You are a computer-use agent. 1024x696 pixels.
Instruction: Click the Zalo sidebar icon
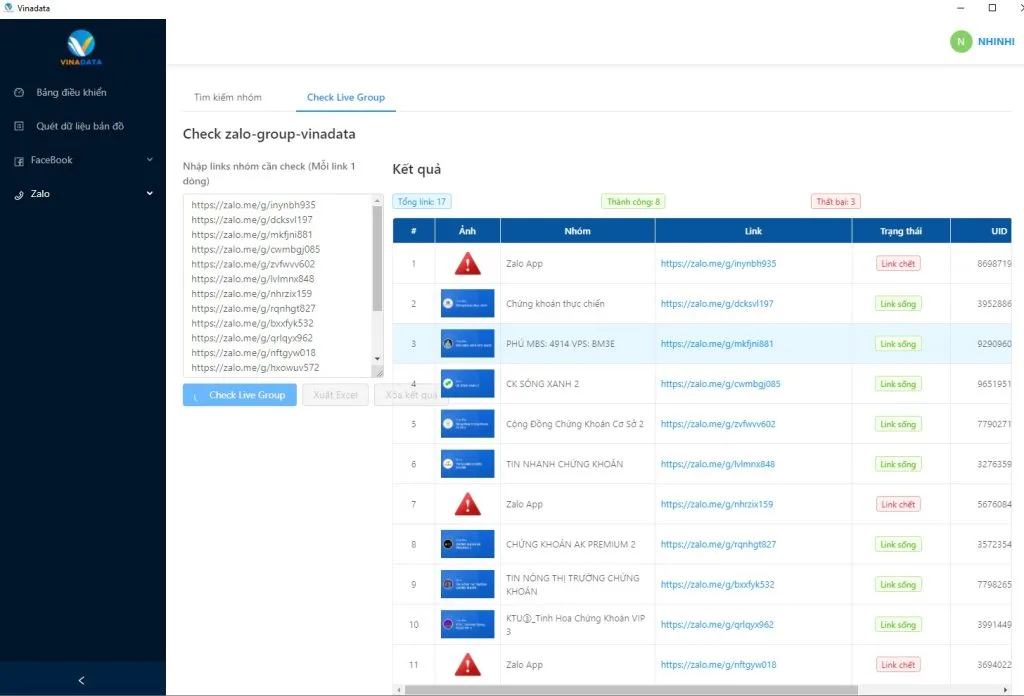pyautogui.click(x=19, y=195)
